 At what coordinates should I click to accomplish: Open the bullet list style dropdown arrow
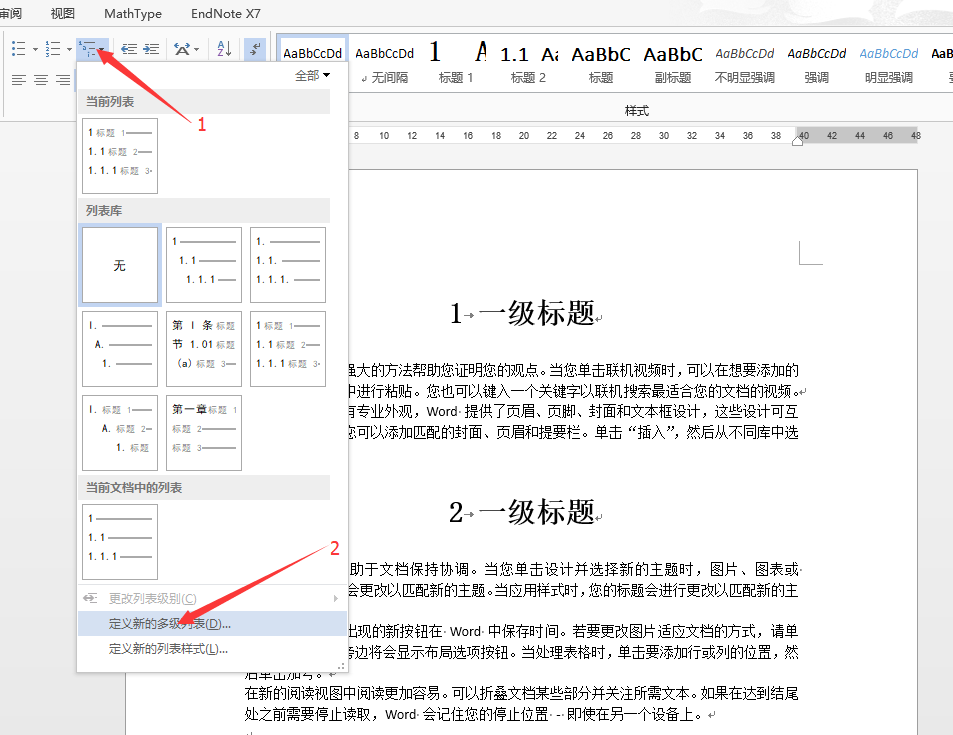pyautogui.click(x=35, y=49)
